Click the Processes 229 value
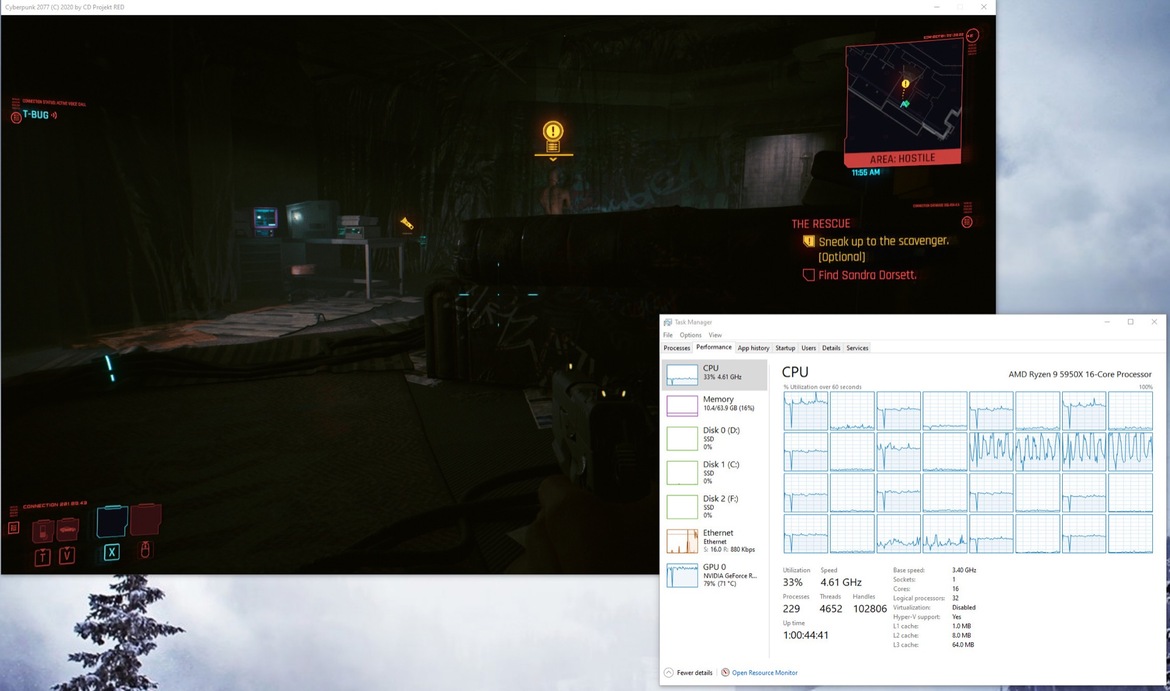 point(791,609)
